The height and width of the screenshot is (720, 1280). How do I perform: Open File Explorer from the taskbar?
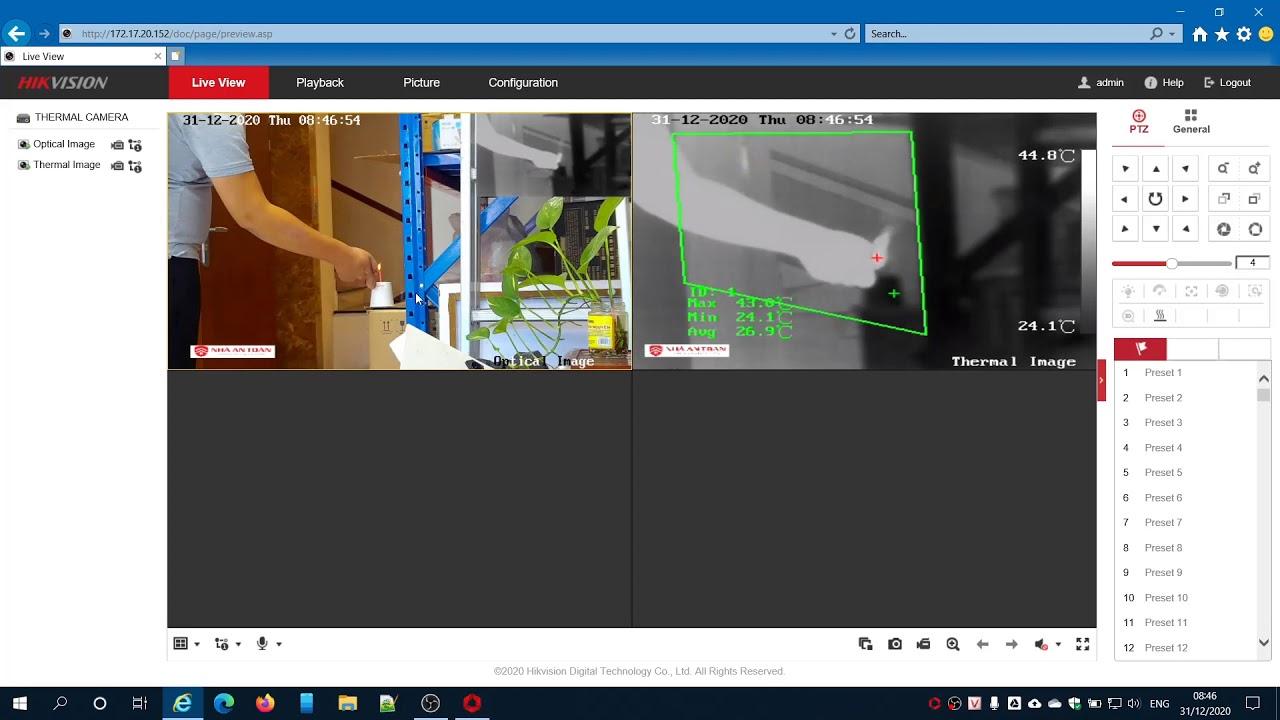347,703
